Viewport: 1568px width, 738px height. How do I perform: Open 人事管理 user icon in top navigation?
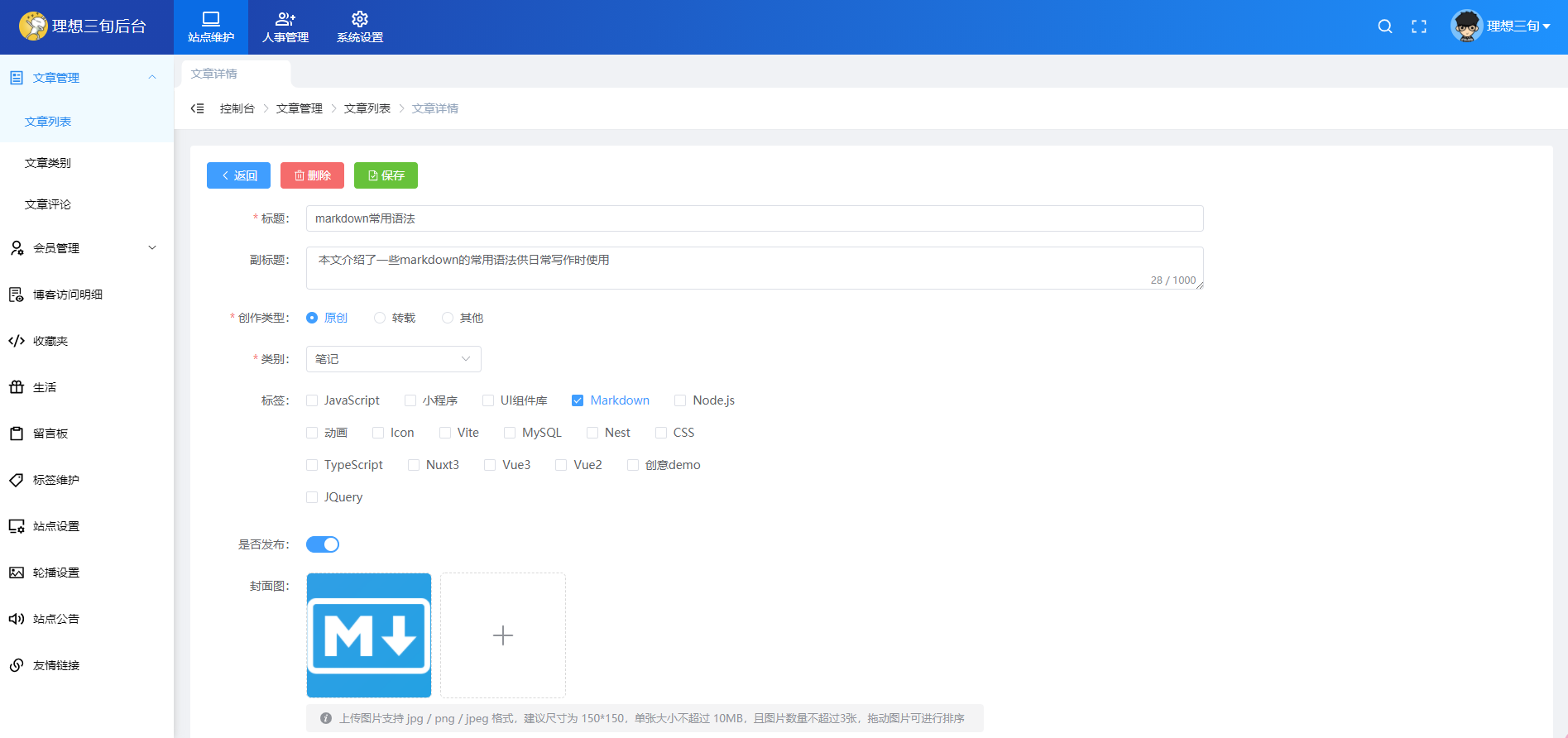tap(285, 19)
